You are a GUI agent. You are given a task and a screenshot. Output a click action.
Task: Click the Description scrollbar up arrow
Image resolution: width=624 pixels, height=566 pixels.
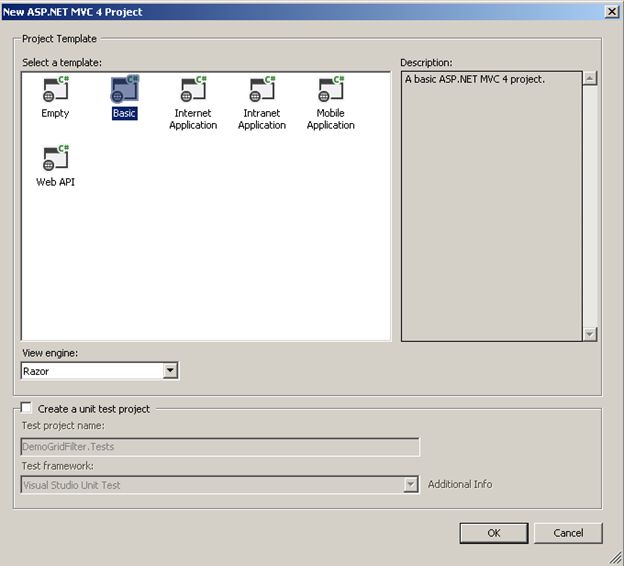point(590,78)
